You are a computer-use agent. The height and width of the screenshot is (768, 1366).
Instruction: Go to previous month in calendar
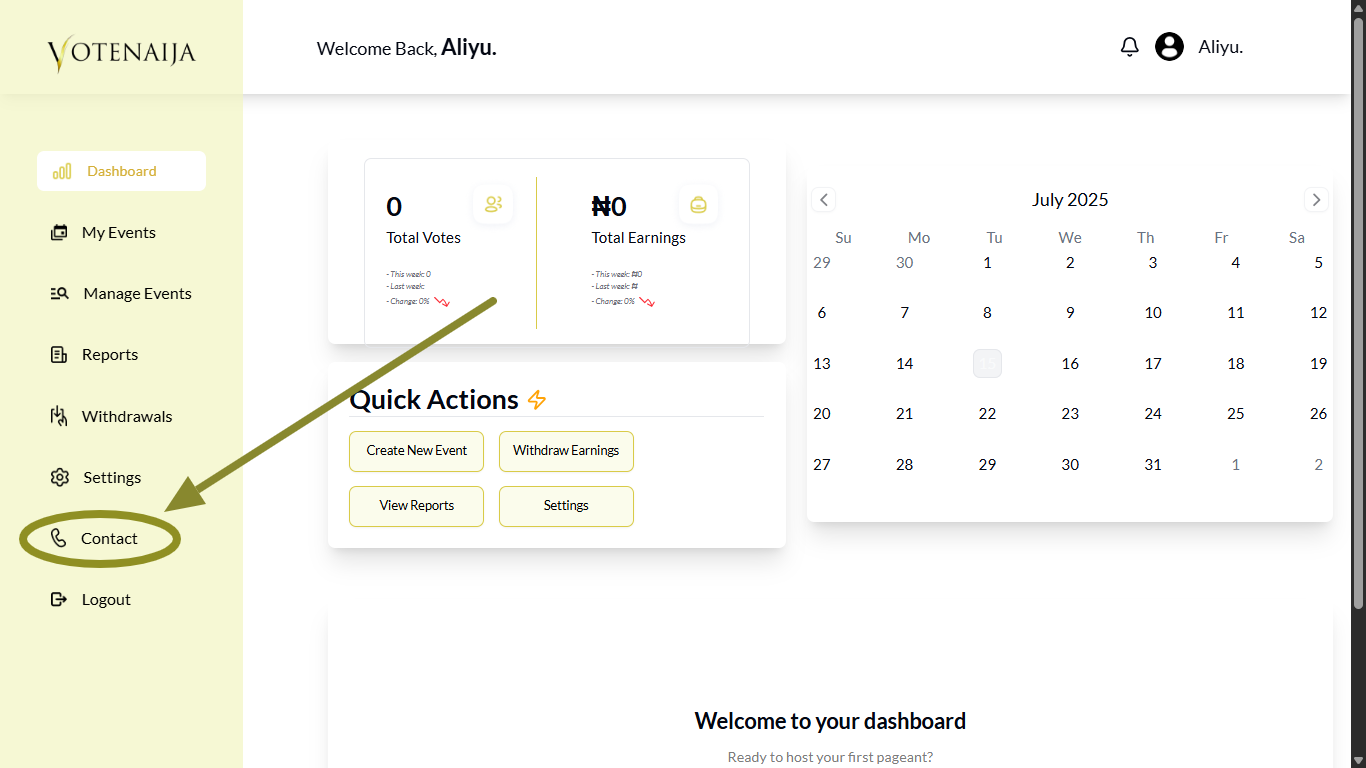point(824,200)
